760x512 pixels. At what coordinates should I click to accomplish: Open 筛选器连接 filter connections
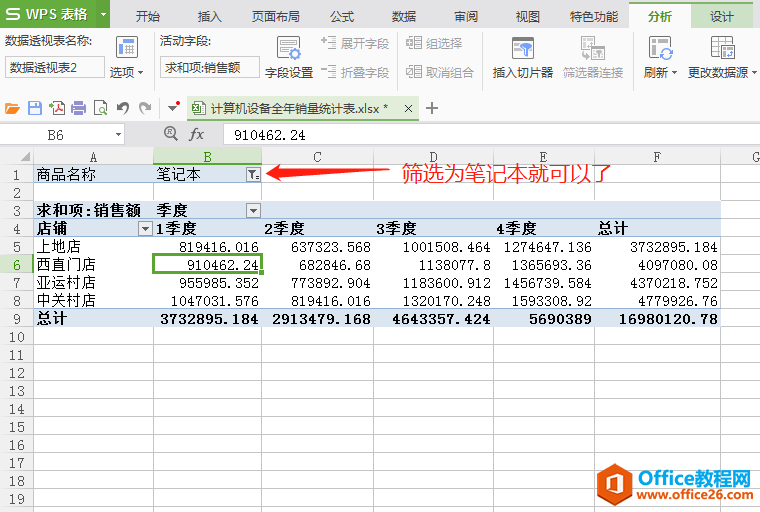point(593,57)
